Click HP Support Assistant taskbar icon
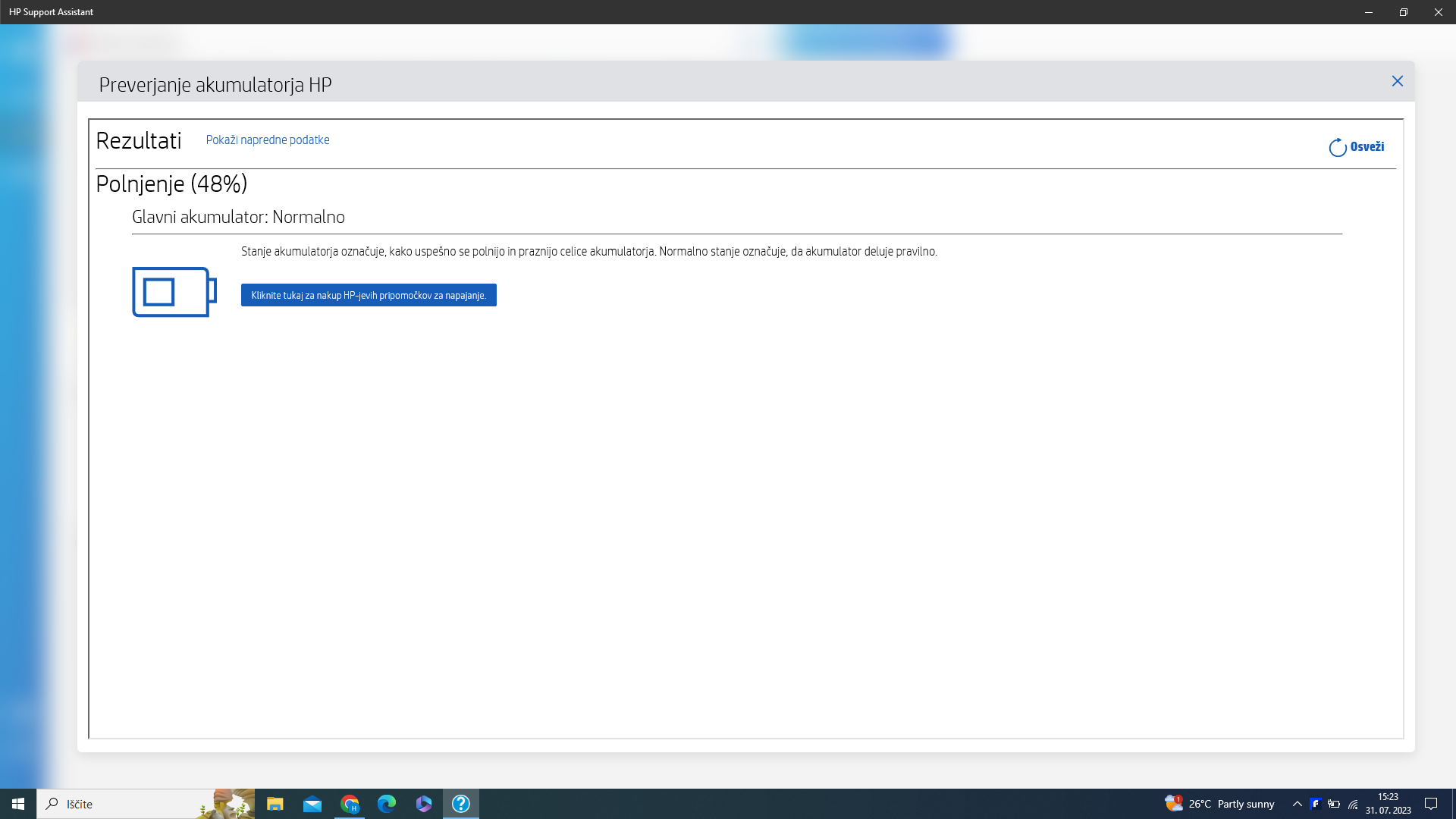1456x819 pixels. coord(461,804)
